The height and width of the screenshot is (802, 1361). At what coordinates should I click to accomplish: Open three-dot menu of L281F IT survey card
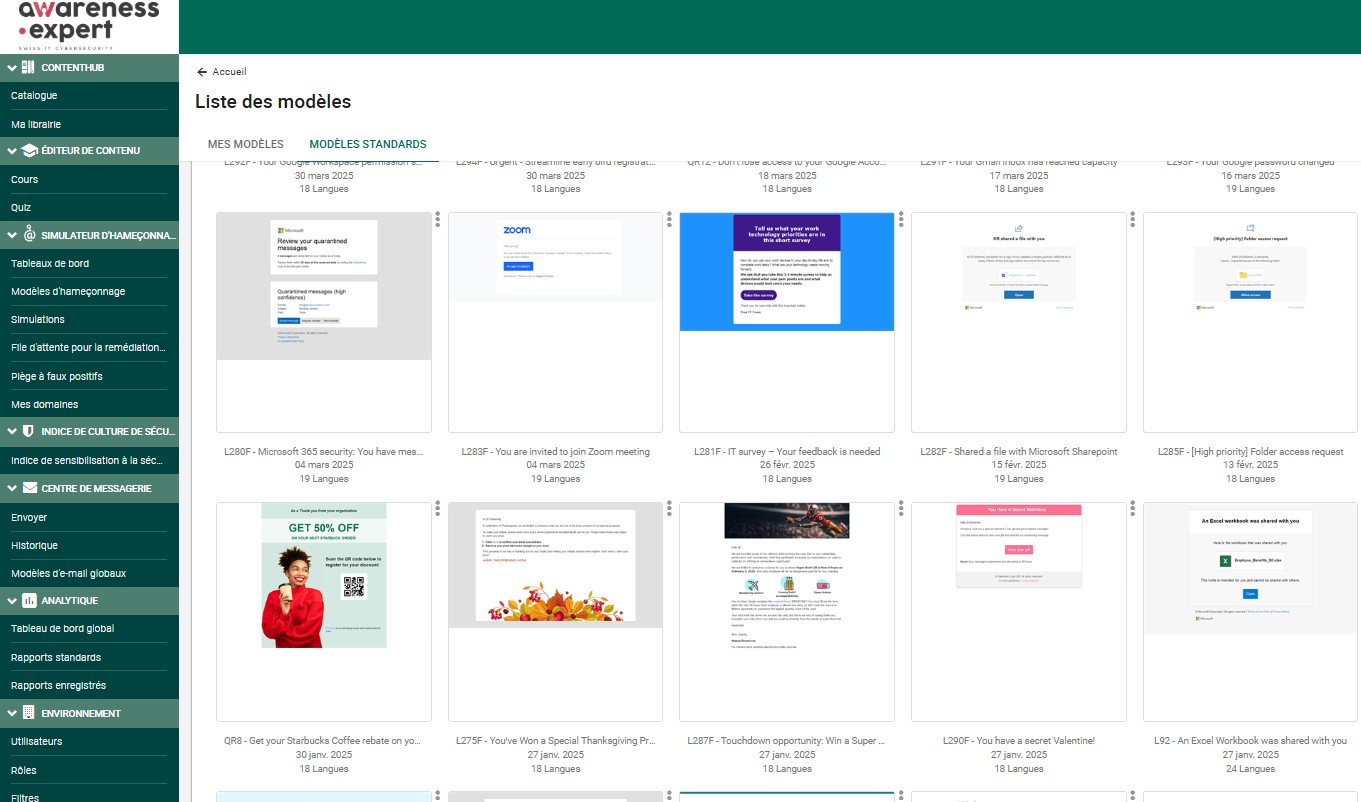coord(901,221)
